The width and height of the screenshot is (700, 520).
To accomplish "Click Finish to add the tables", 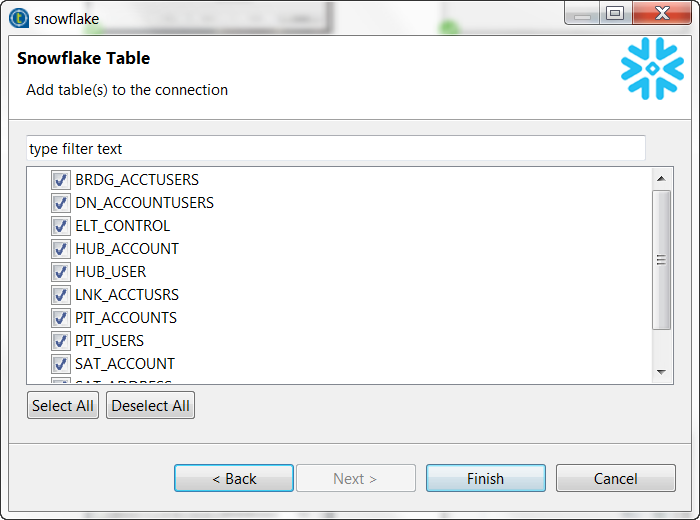I will (485, 479).
